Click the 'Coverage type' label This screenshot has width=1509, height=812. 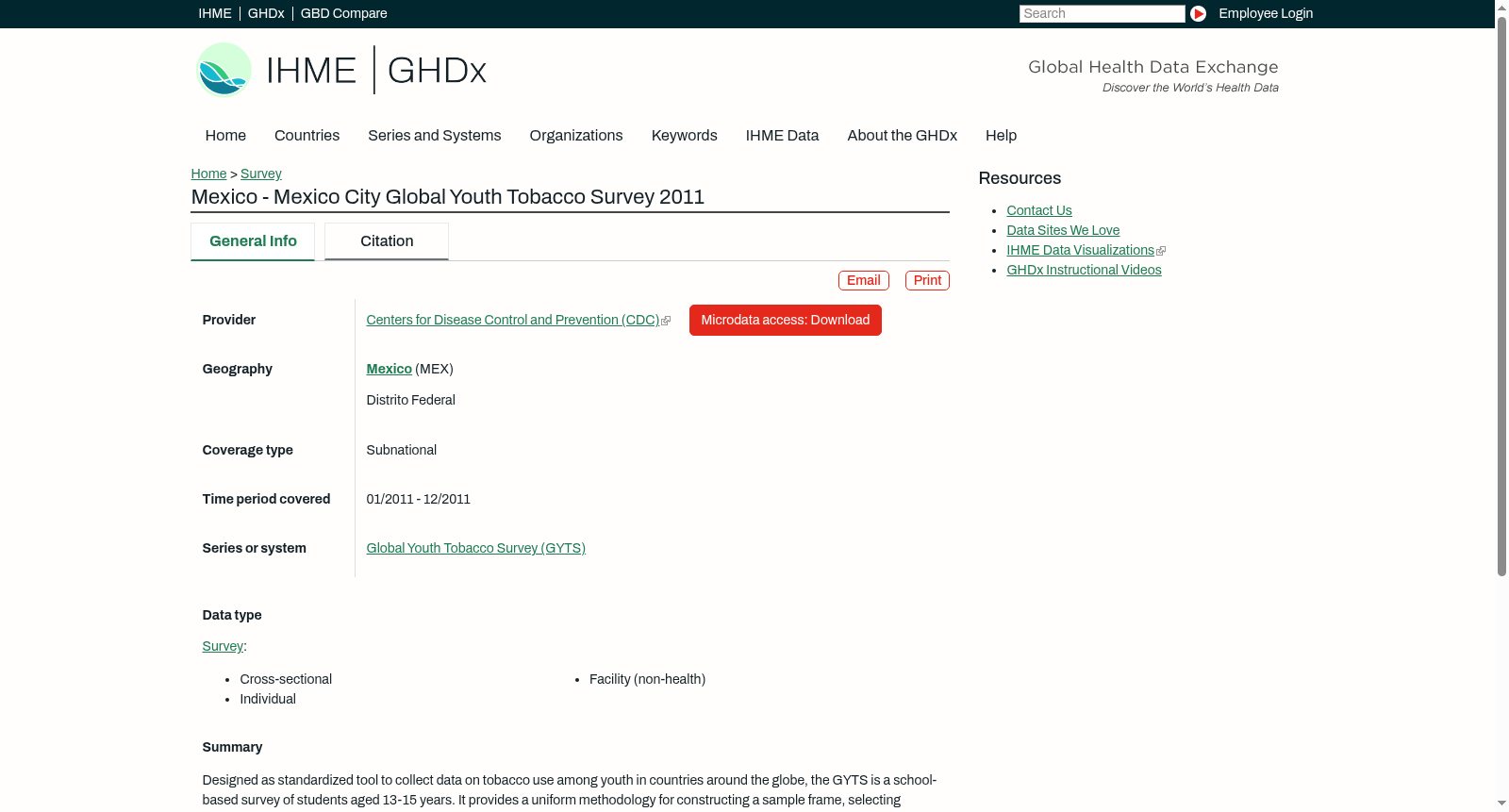(248, 451)
